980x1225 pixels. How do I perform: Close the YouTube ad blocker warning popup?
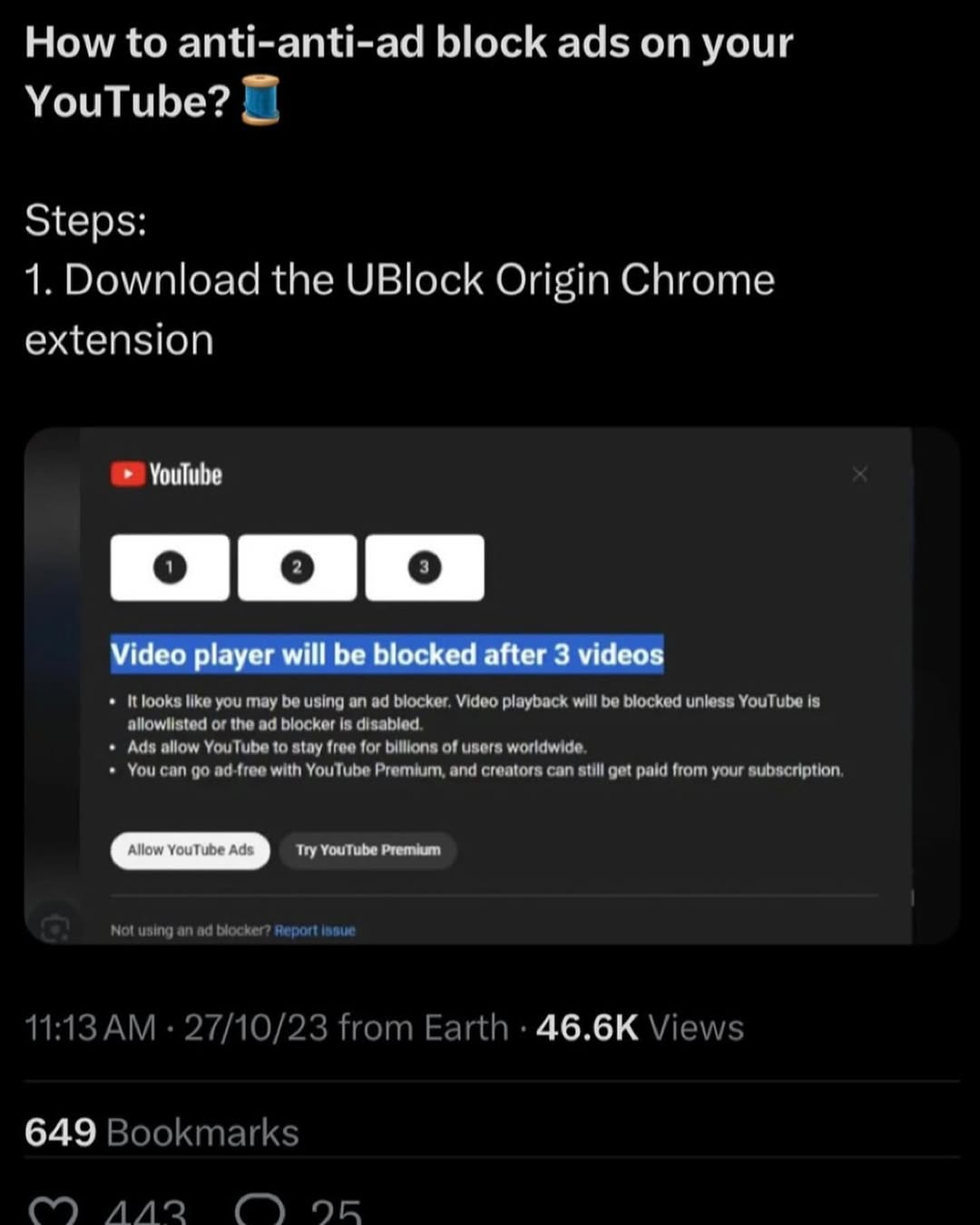click(x=860, y=474)
